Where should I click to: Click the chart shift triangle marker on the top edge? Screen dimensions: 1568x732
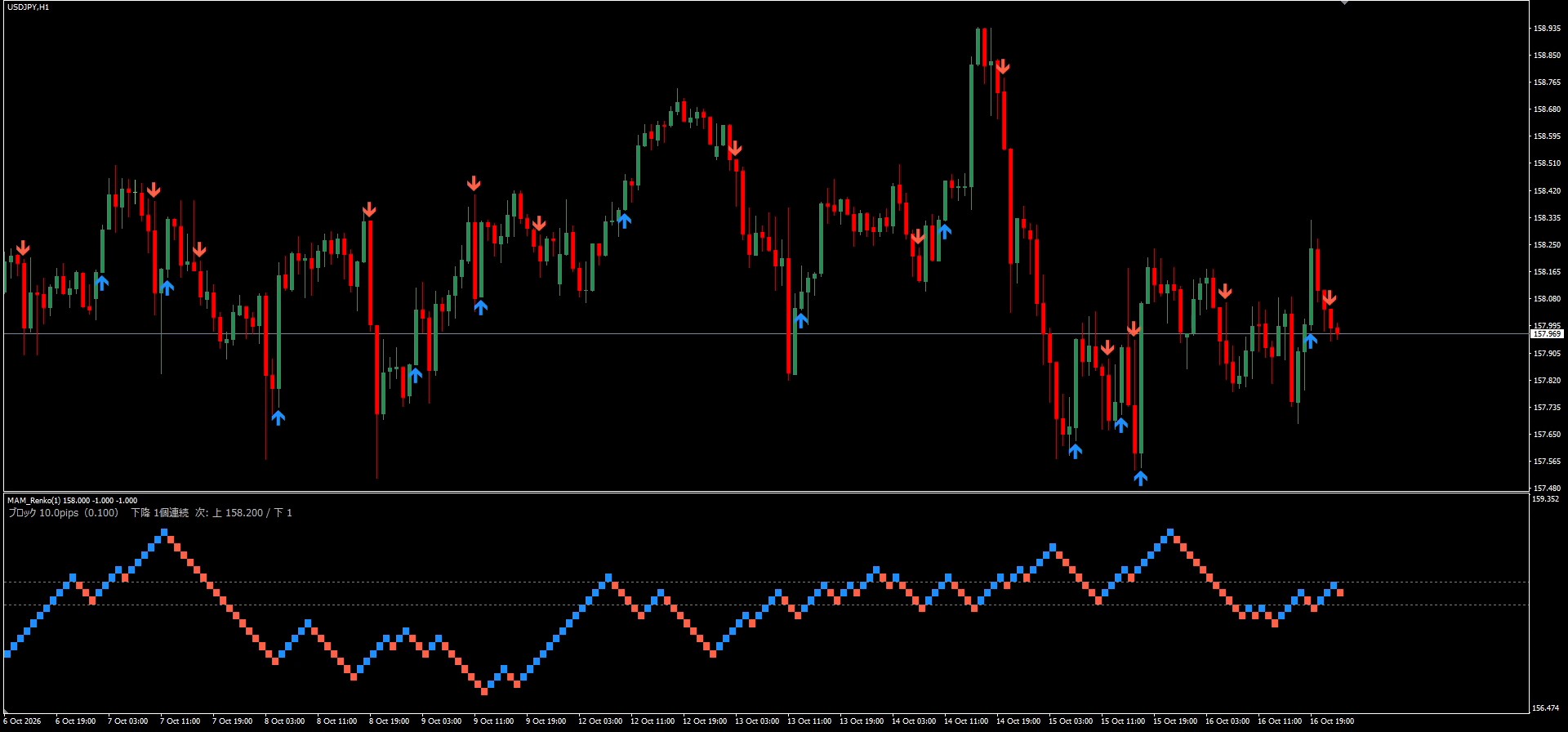(x=1345, y=2)
